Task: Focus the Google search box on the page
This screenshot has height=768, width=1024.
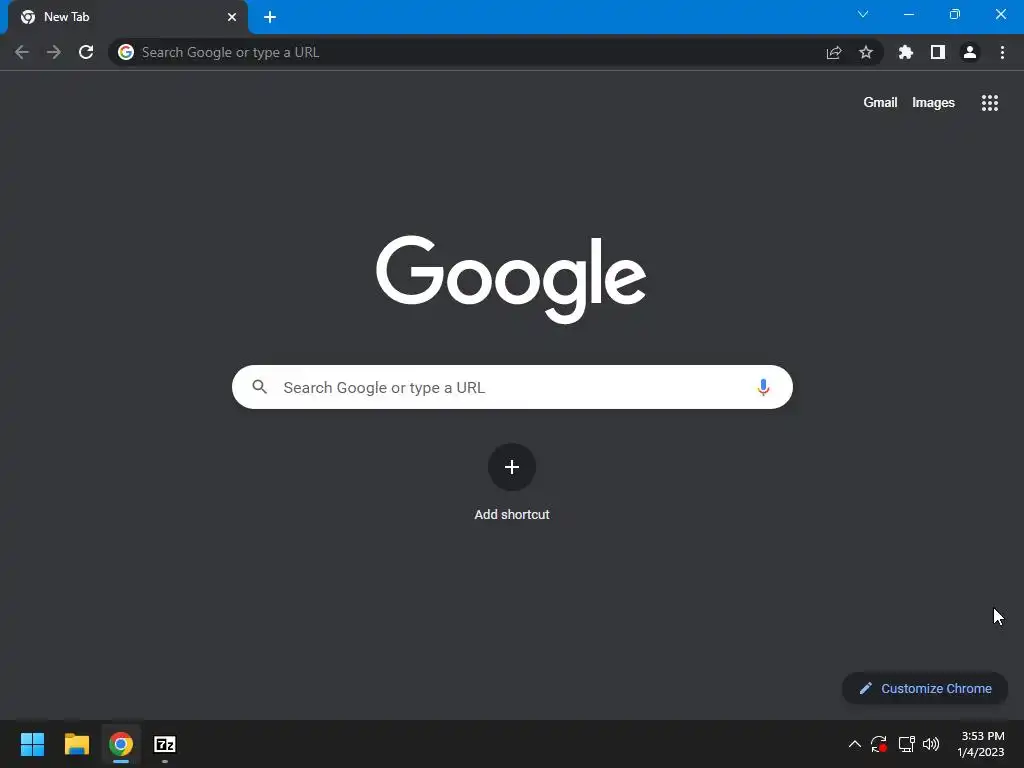Action: tap(512, 387)
